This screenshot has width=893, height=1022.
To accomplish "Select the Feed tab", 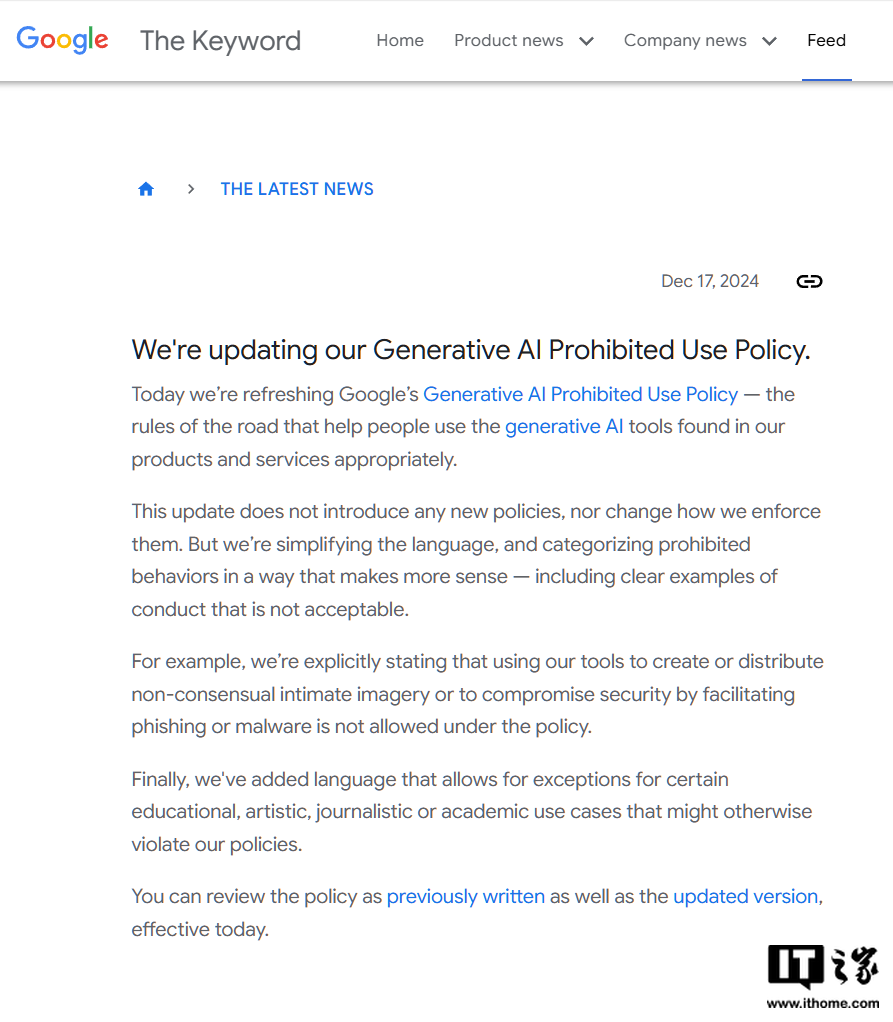I will click(826, 41).
